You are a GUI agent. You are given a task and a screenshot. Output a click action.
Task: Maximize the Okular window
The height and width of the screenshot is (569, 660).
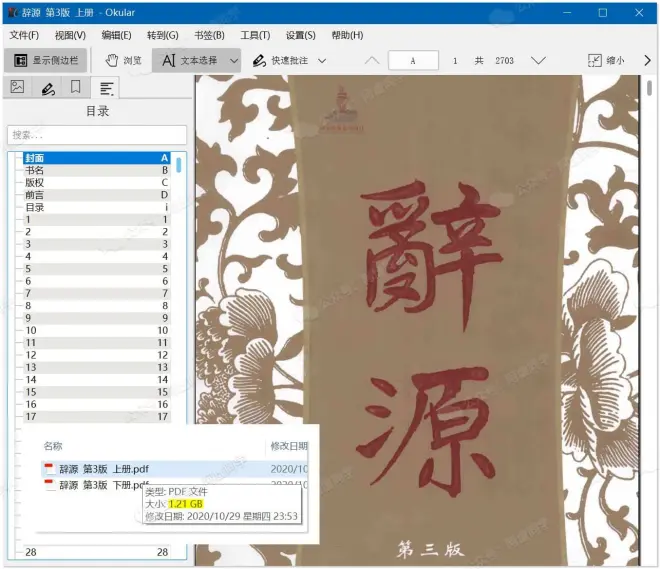pos(603,13)
